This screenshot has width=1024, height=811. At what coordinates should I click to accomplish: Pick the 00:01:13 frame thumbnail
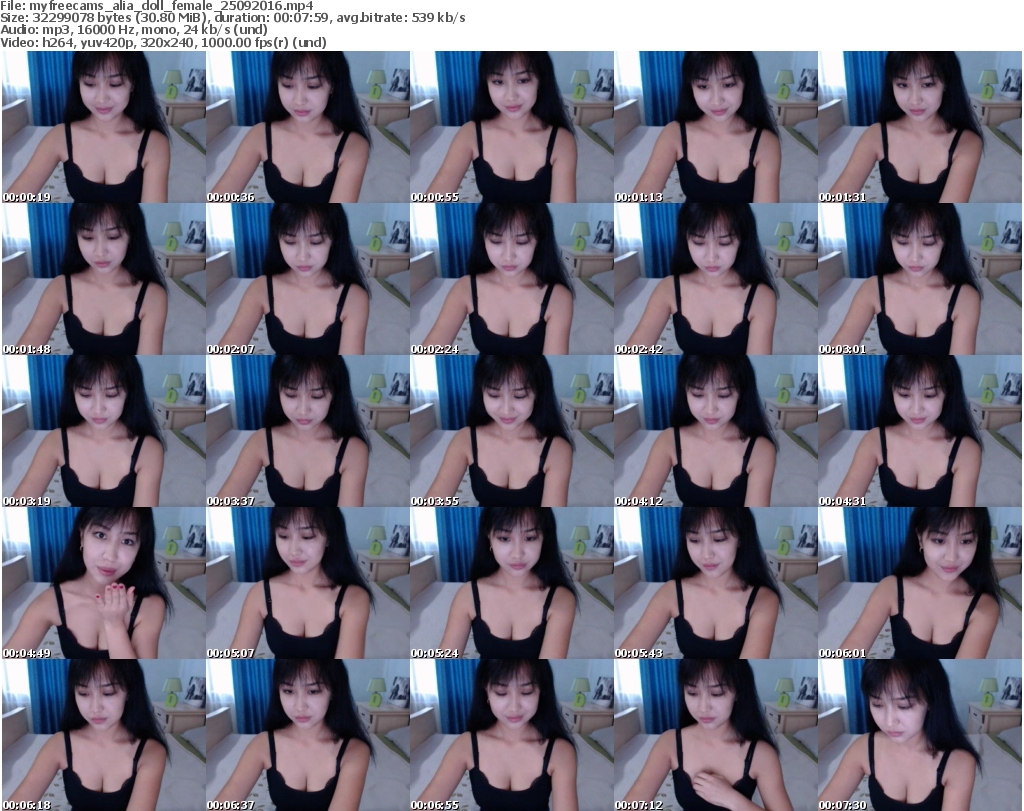tap(716, 127)
